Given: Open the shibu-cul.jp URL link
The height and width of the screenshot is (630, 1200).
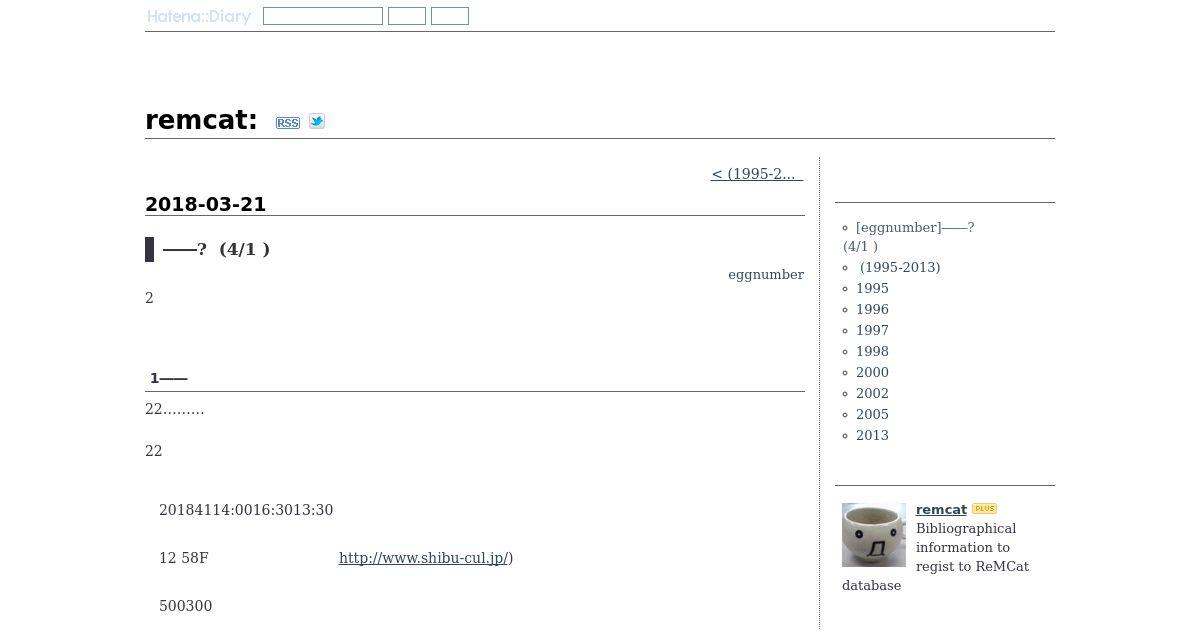Looking at the screenshot, I should click(424, 558).
